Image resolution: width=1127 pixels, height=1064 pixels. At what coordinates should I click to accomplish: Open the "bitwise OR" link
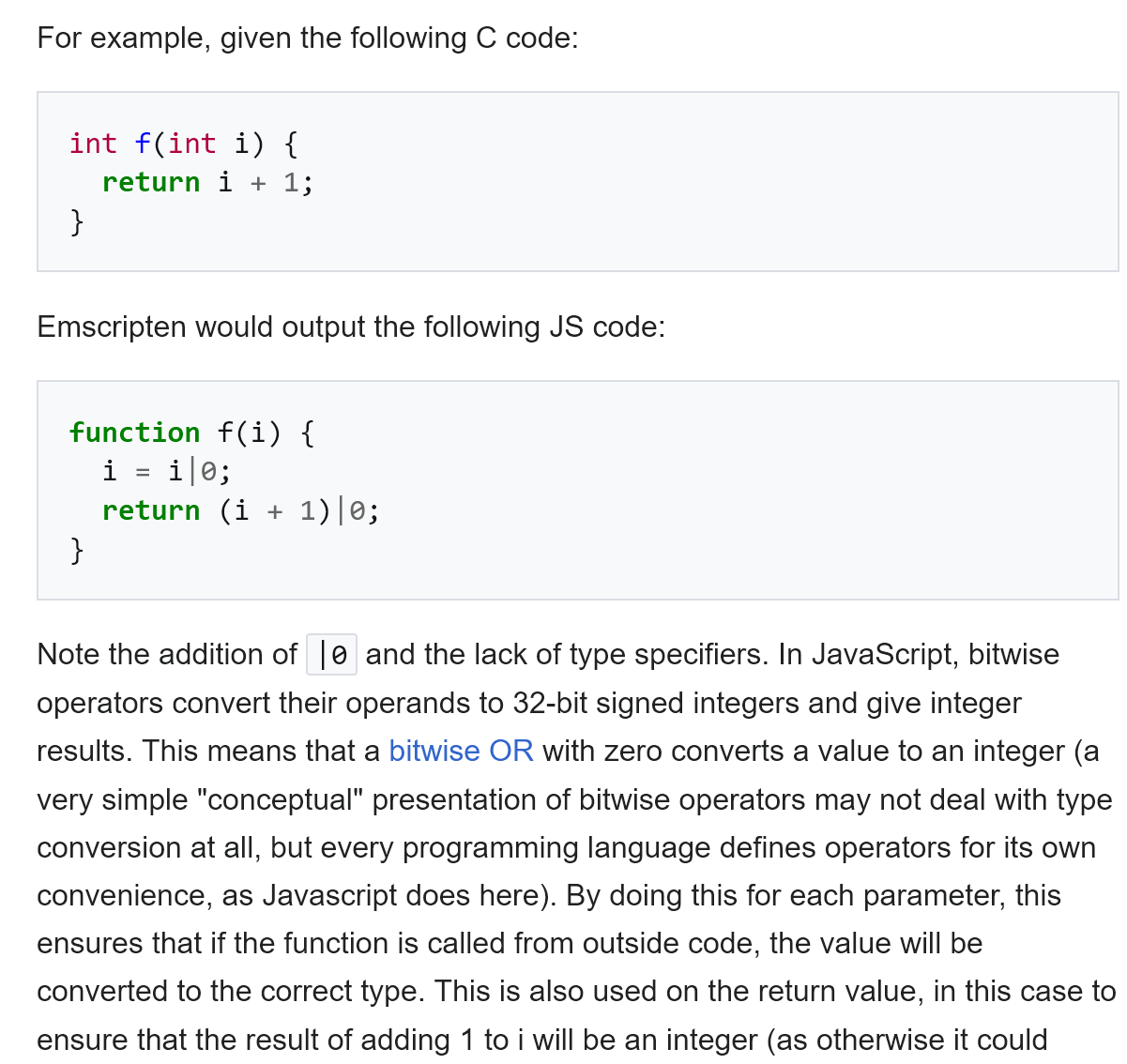point(461,752)
